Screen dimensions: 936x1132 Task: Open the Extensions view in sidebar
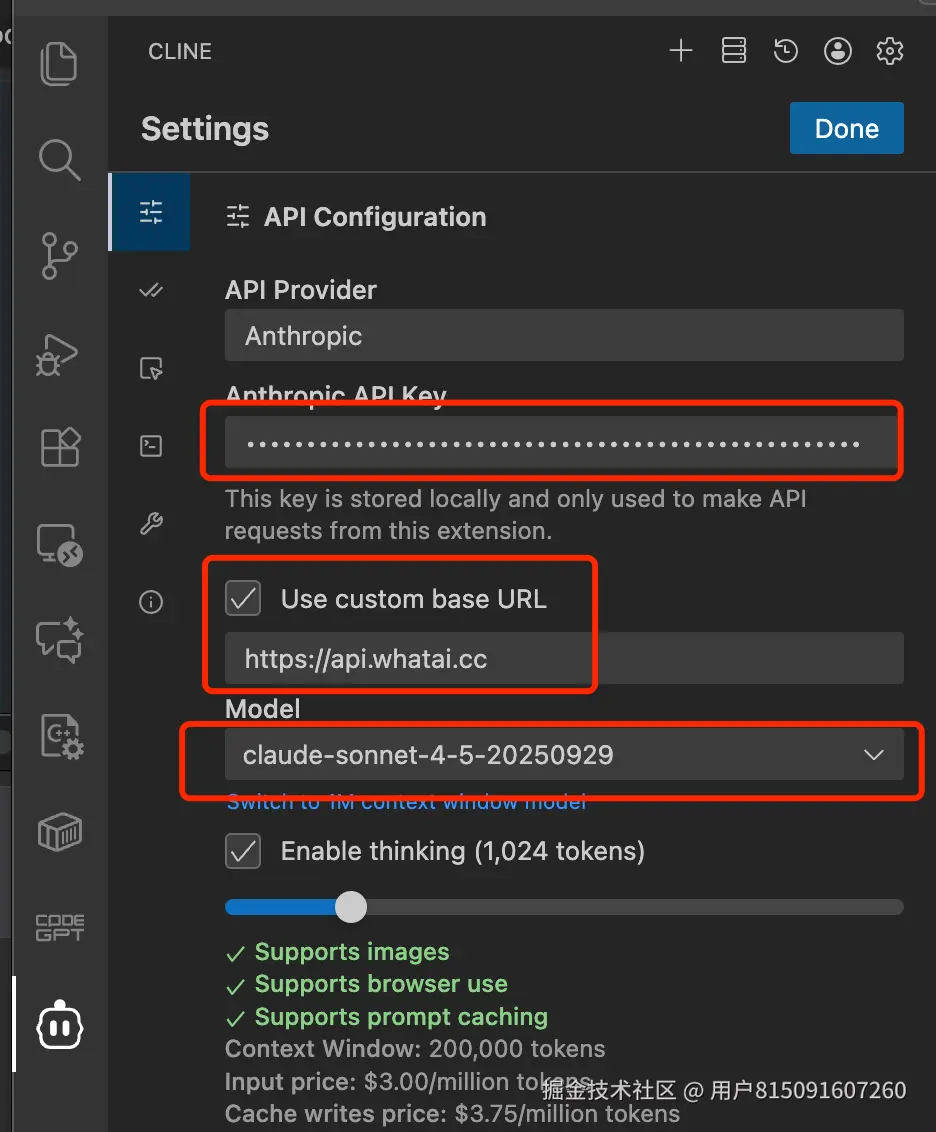point(59,447)
